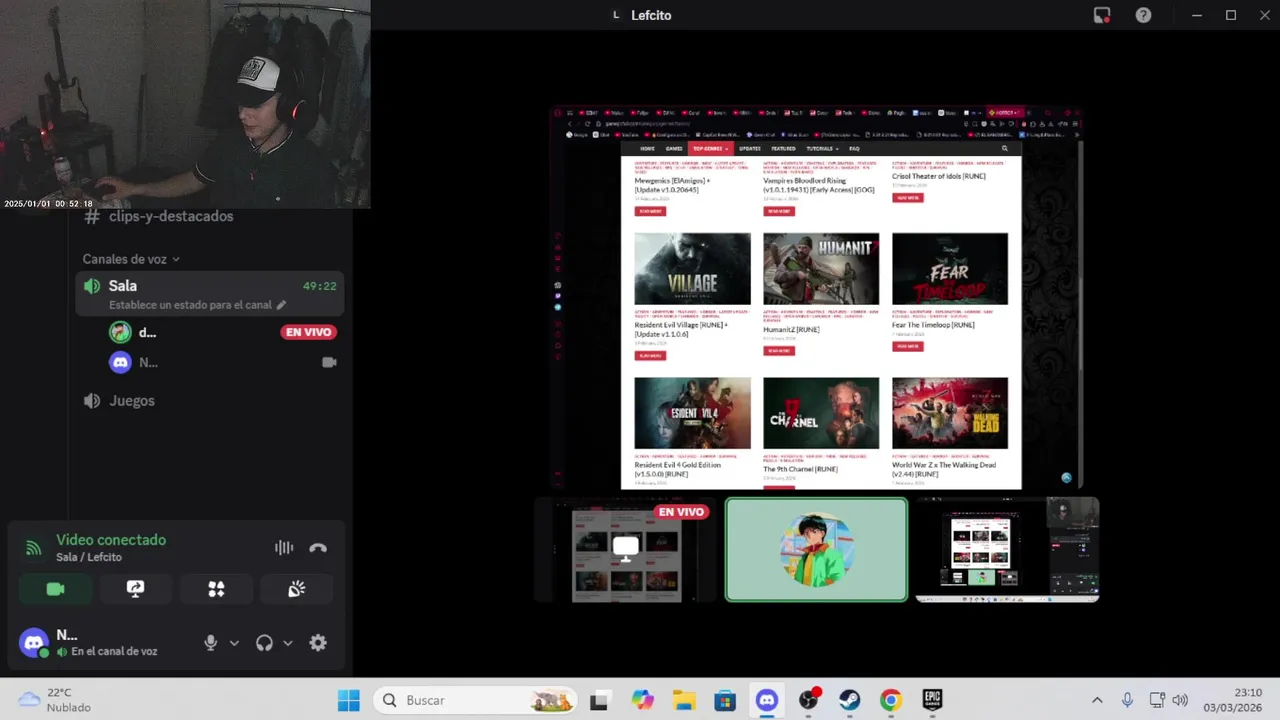Open the Mewgenics [ElAmigos] title link

point(674,185)
